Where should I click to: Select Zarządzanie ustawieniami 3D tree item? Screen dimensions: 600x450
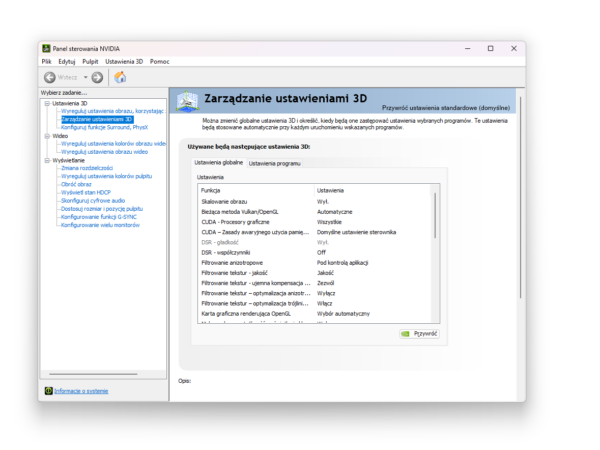[x=97, y=119]
